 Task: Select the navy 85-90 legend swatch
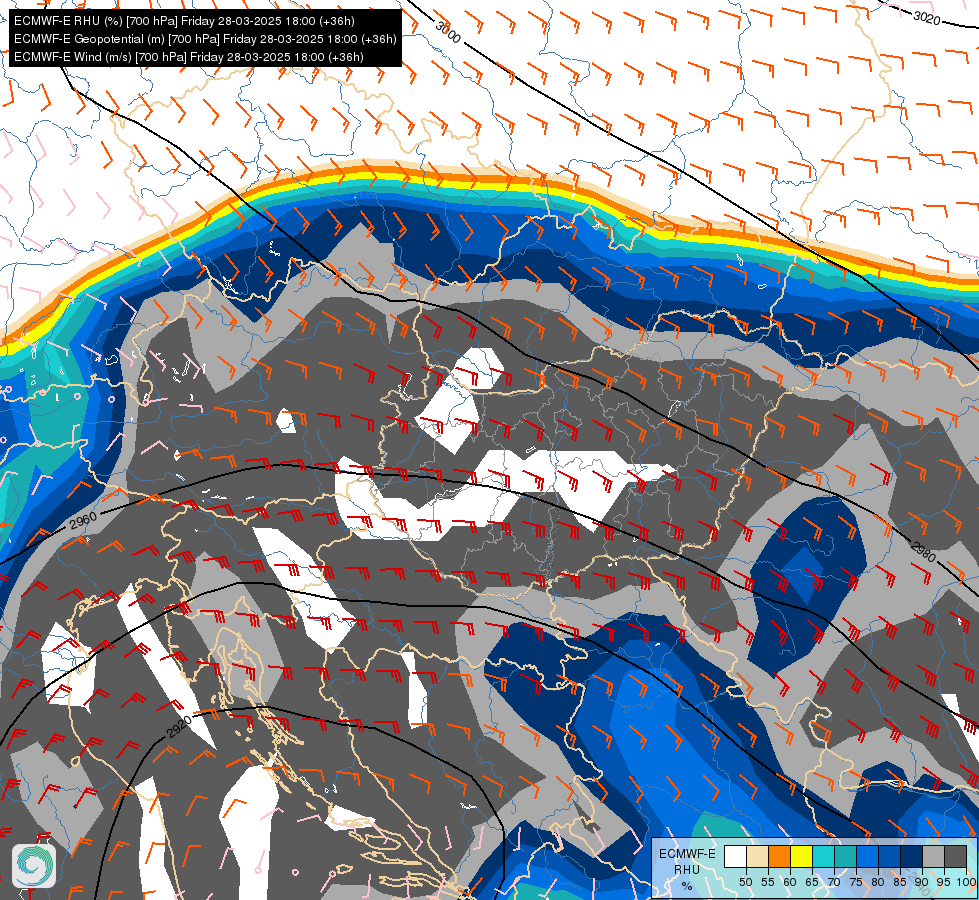912,856
